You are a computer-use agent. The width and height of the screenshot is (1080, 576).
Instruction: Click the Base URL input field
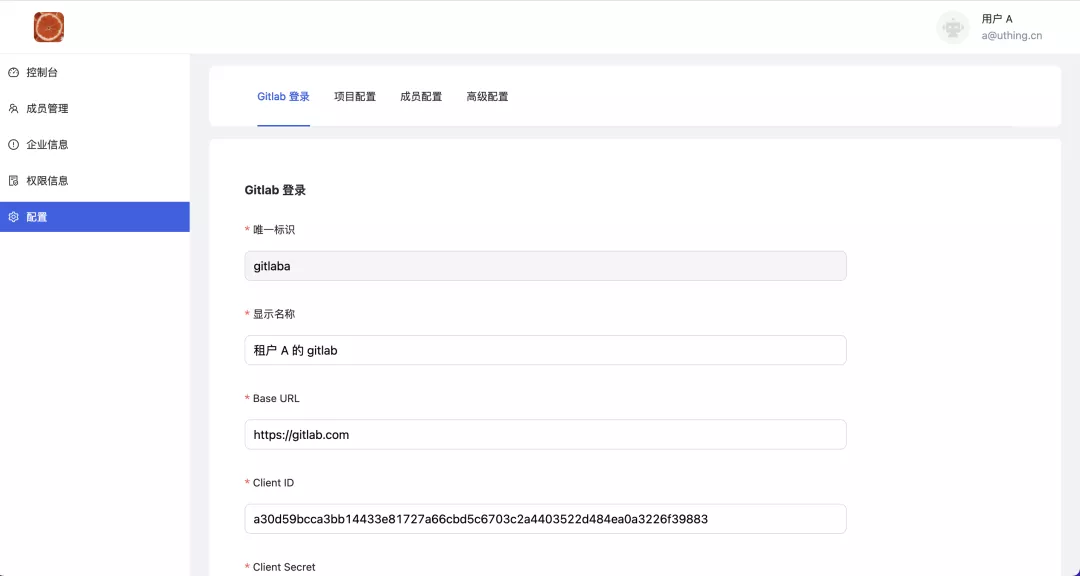coord(546,435)
